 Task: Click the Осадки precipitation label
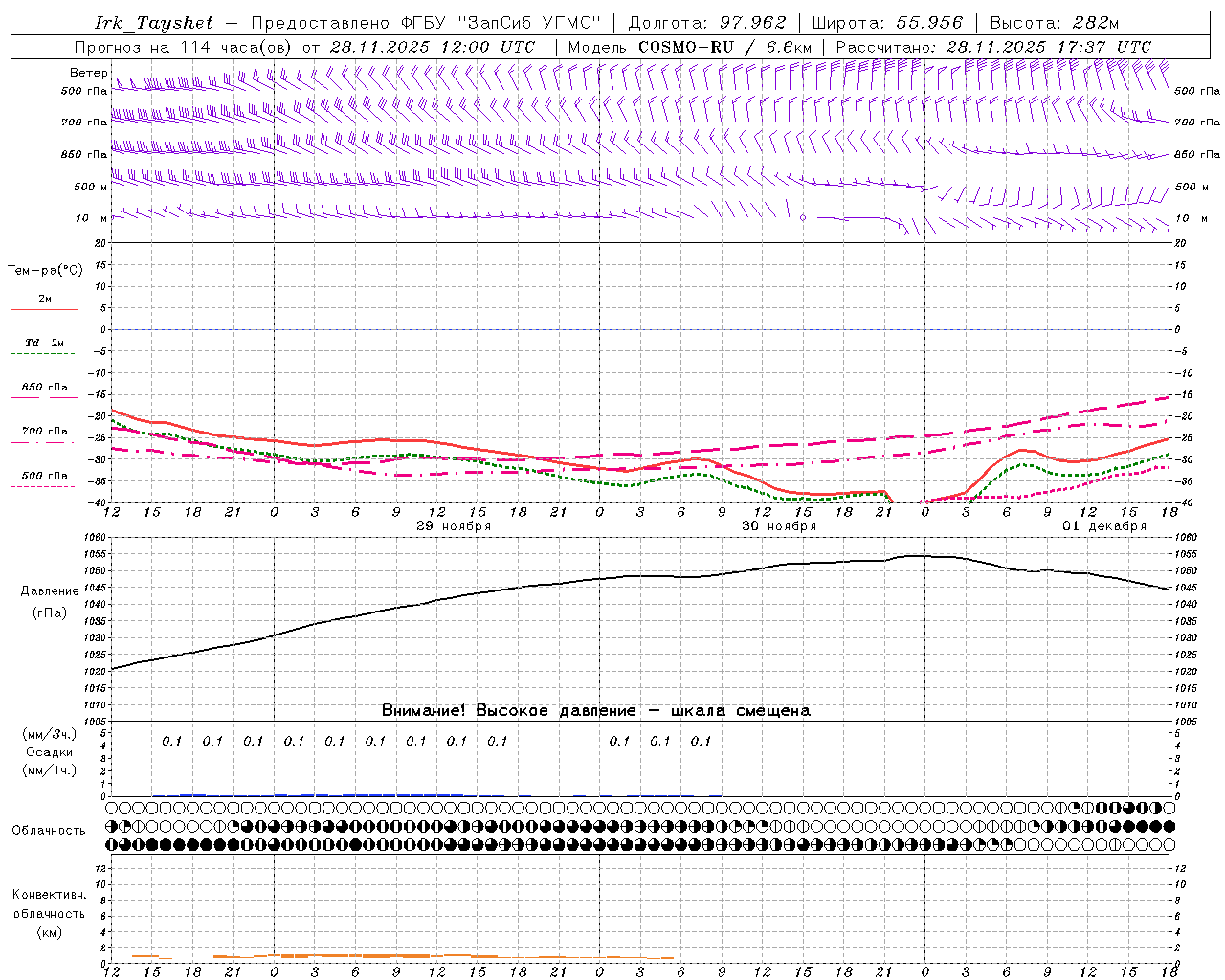tap(50, 752)
